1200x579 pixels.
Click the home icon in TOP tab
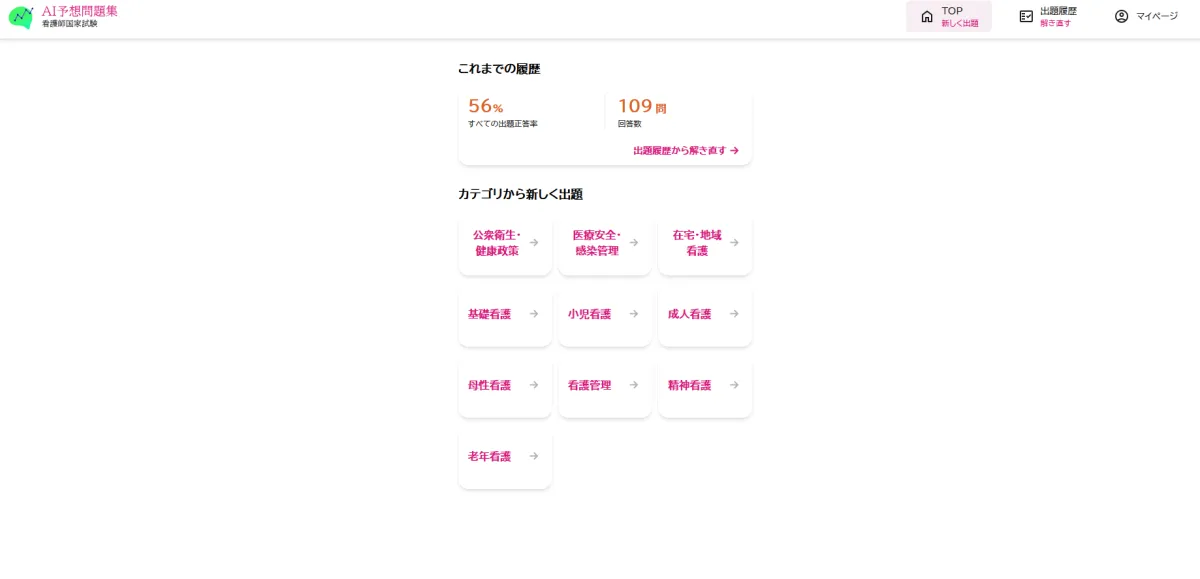coord(926,16)
